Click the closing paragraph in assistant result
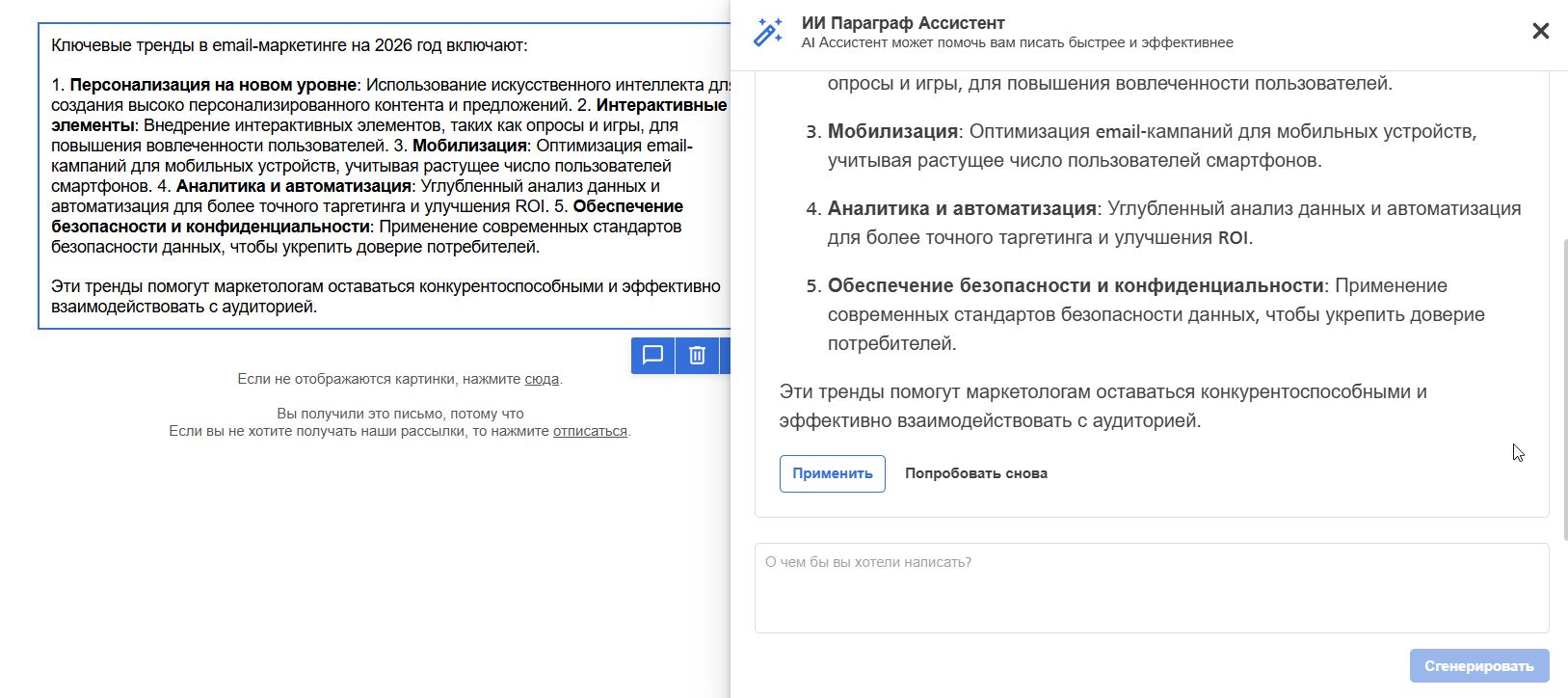 1103,406
